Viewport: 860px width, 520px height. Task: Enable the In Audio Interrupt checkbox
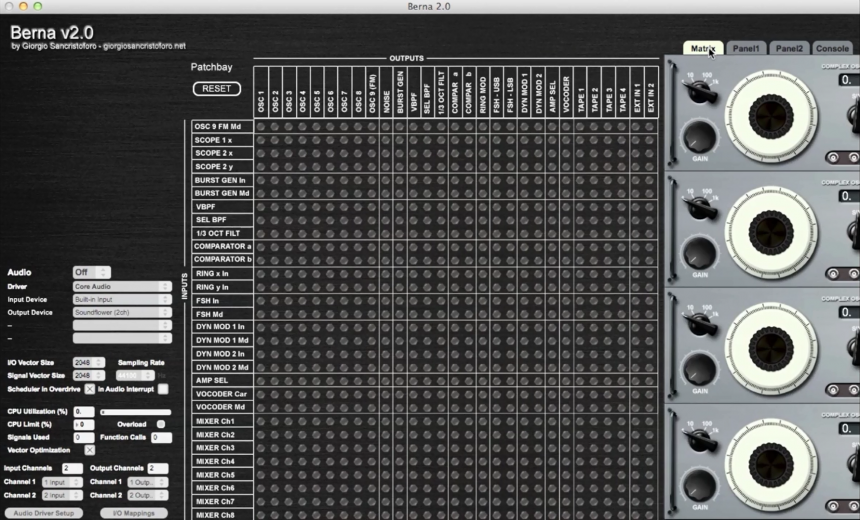[163, 389]
